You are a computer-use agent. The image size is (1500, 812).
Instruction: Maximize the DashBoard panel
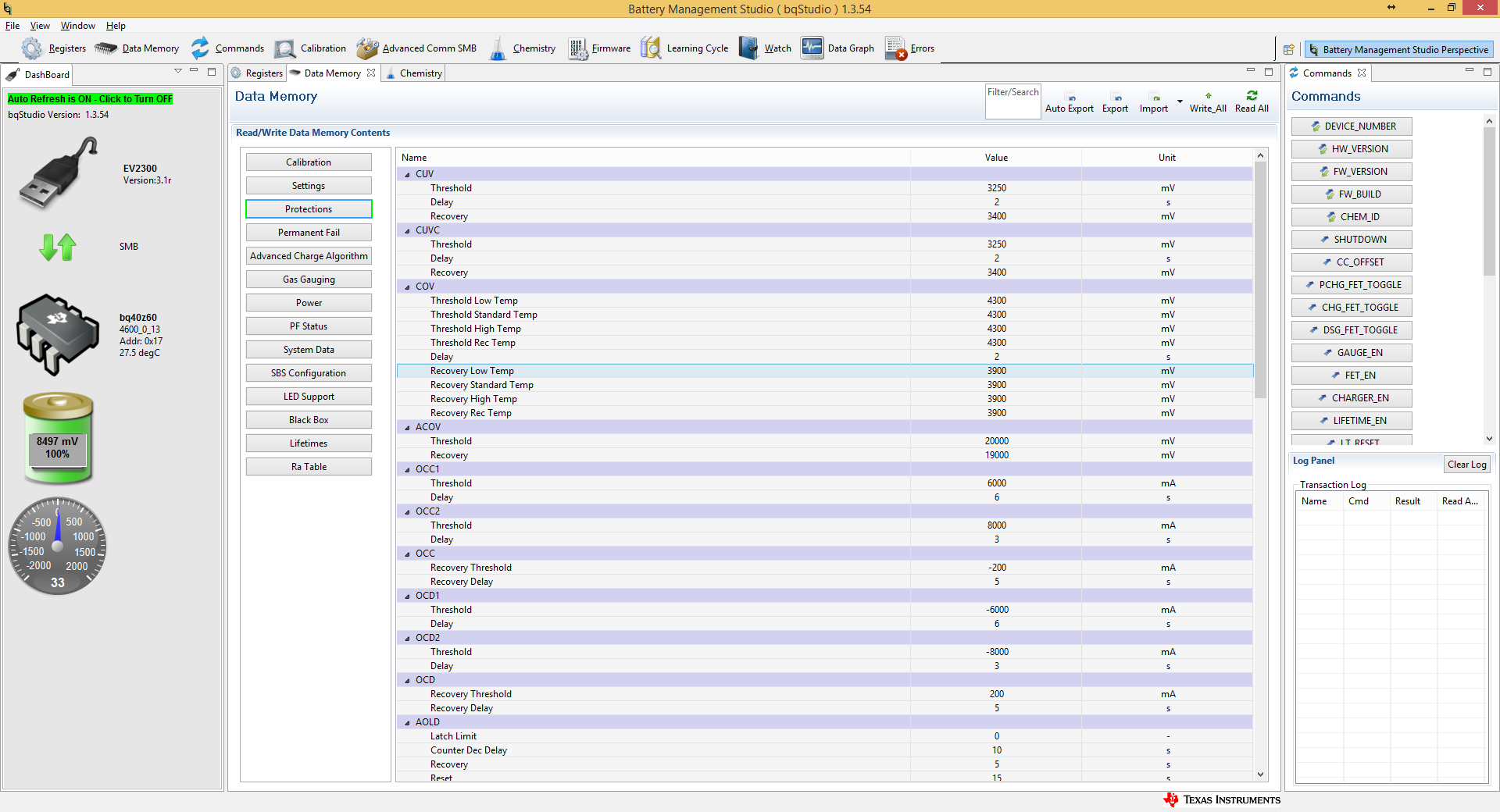coord(212,72)
